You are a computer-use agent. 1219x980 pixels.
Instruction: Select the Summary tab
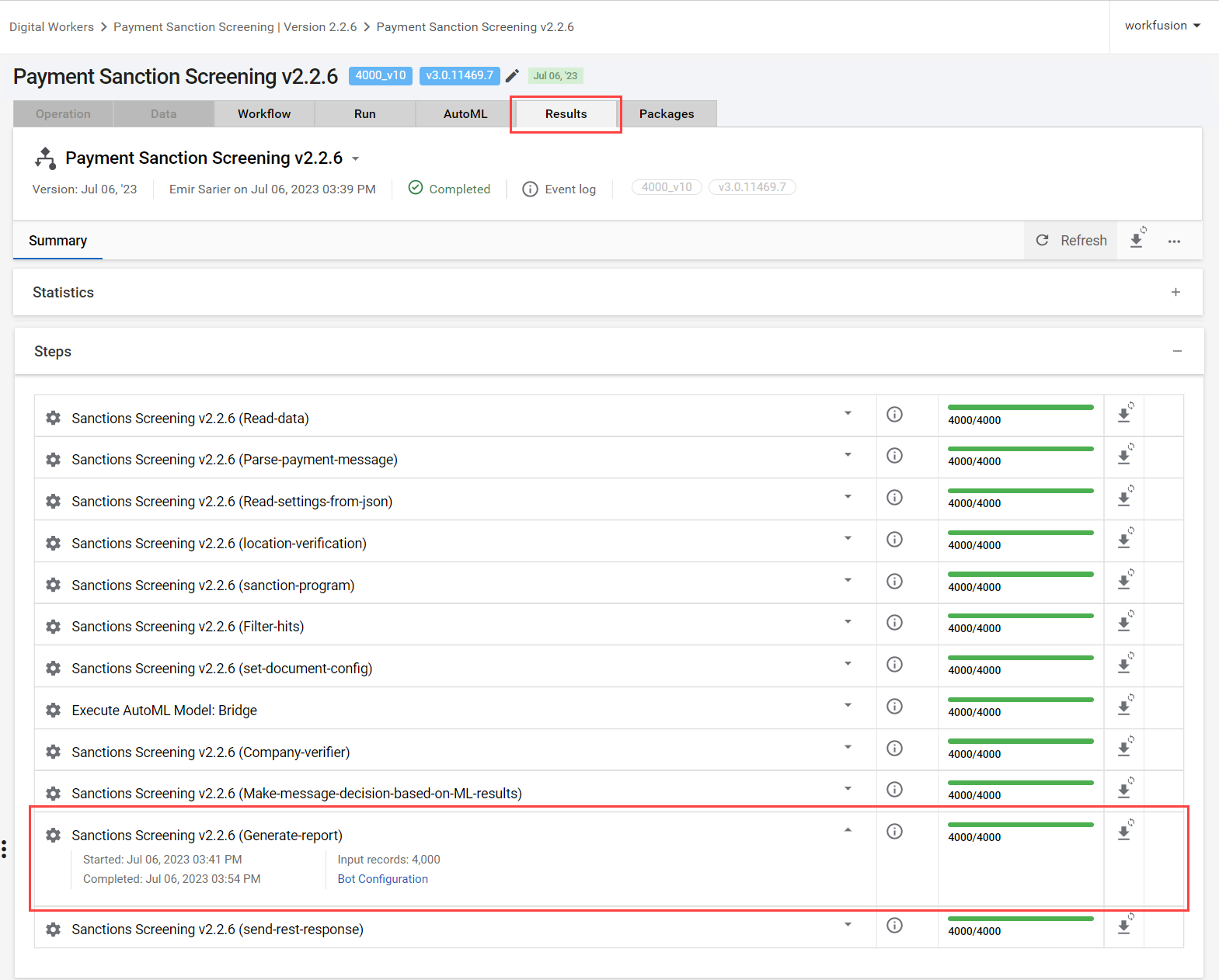[x=57, y=241]
